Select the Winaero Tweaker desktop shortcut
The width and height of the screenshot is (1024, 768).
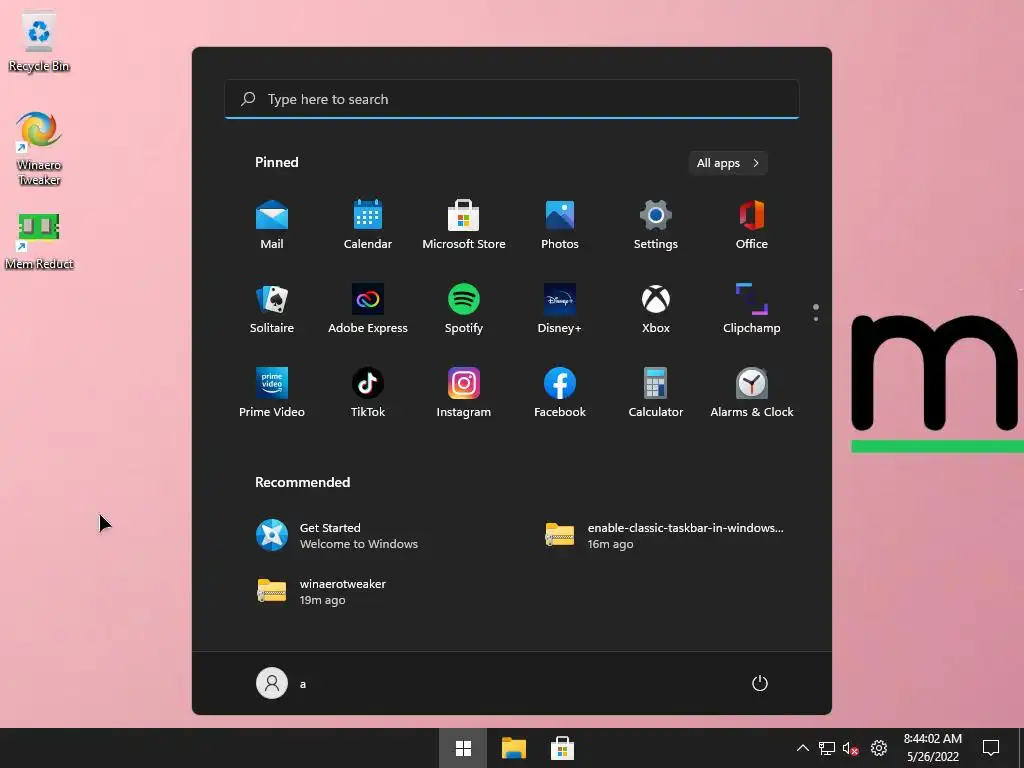click(39, 149)
